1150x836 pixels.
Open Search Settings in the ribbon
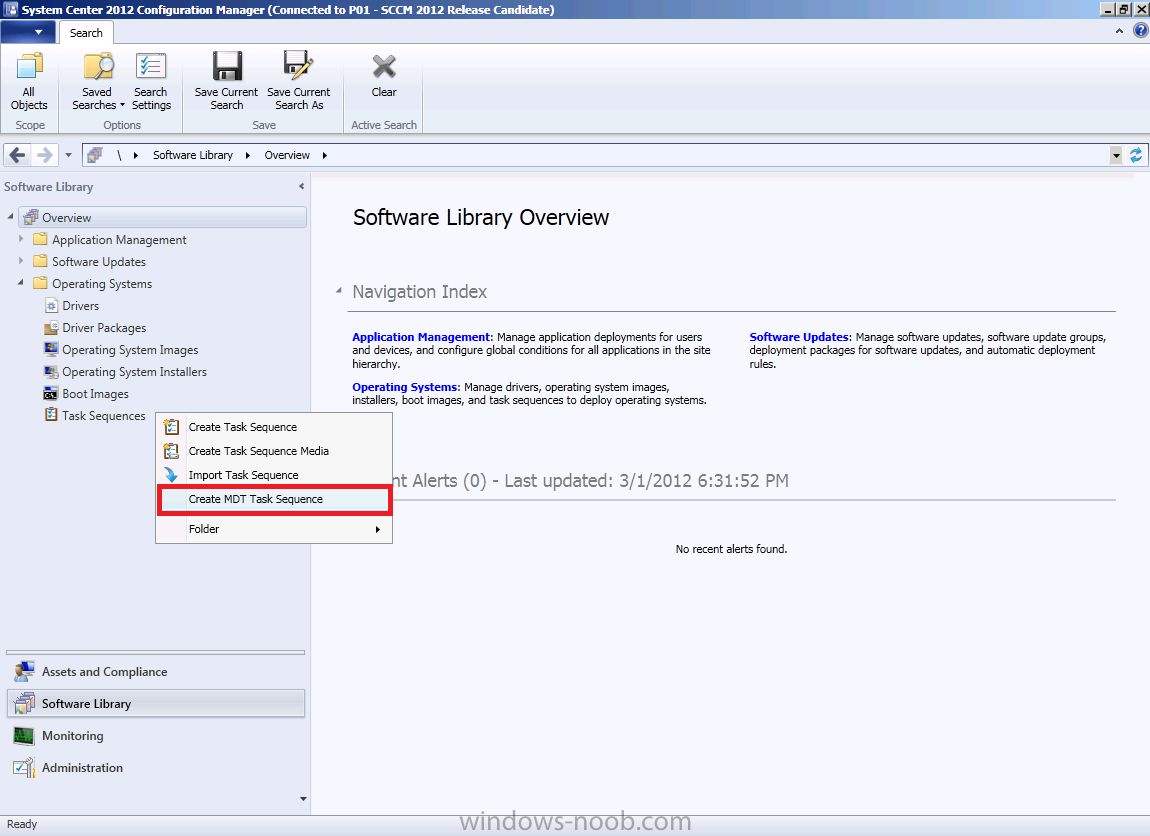pos(151,81)
